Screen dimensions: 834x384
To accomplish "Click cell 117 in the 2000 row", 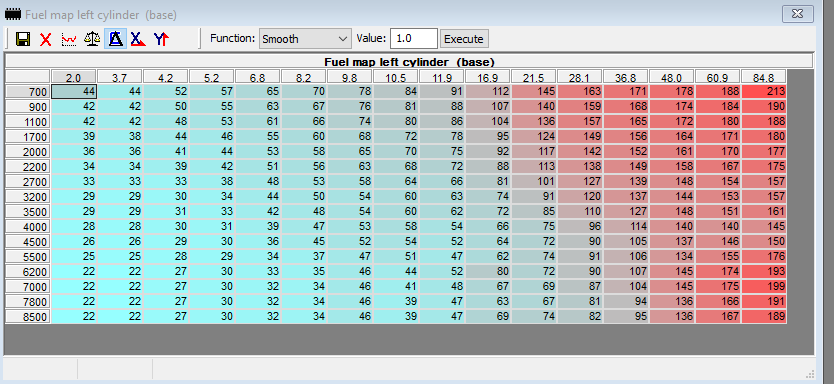I will pos(533,152).
